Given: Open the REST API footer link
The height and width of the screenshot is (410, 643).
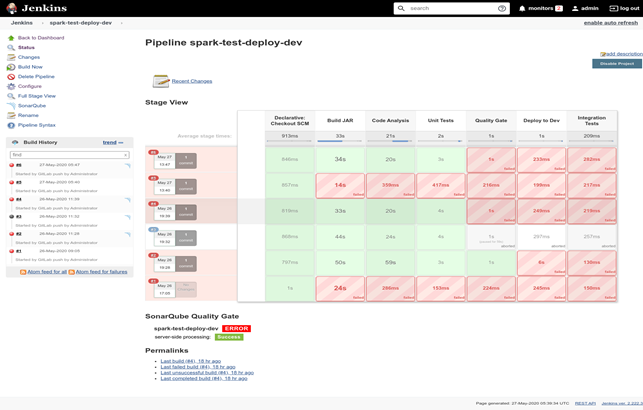Looking at the screenshot, I should coord(585,403).
